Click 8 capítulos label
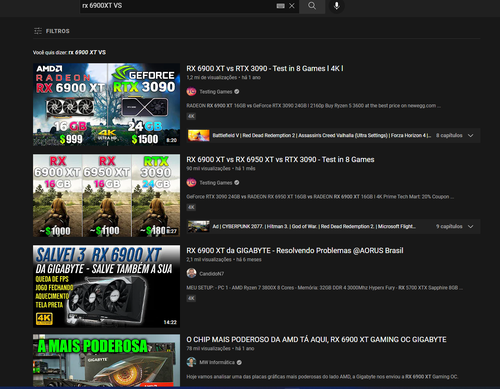The width and height of the screenshot is (500, 389). 449,136
